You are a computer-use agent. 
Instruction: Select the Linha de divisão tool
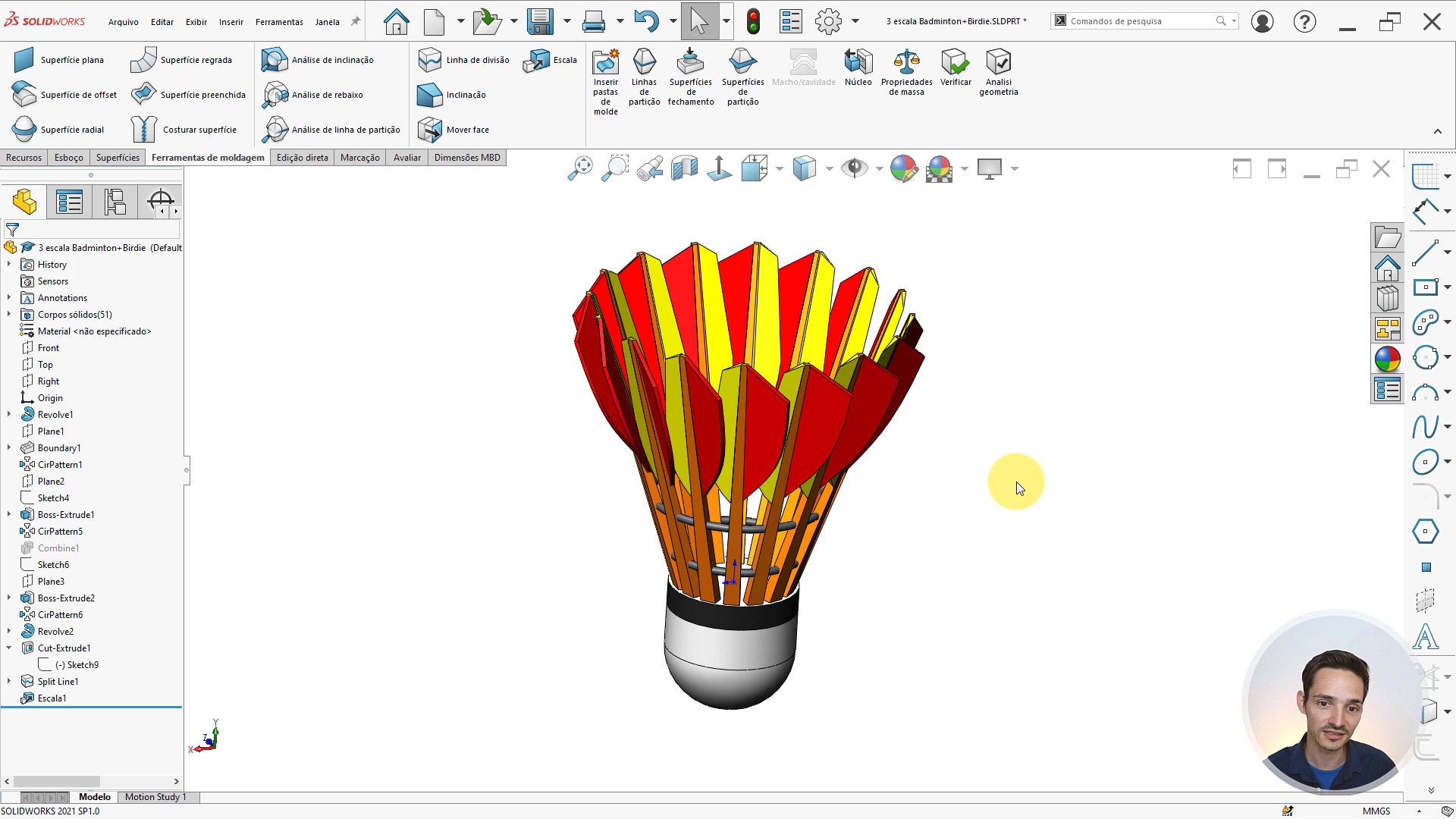pyautogui.click(x=463, y=60)
